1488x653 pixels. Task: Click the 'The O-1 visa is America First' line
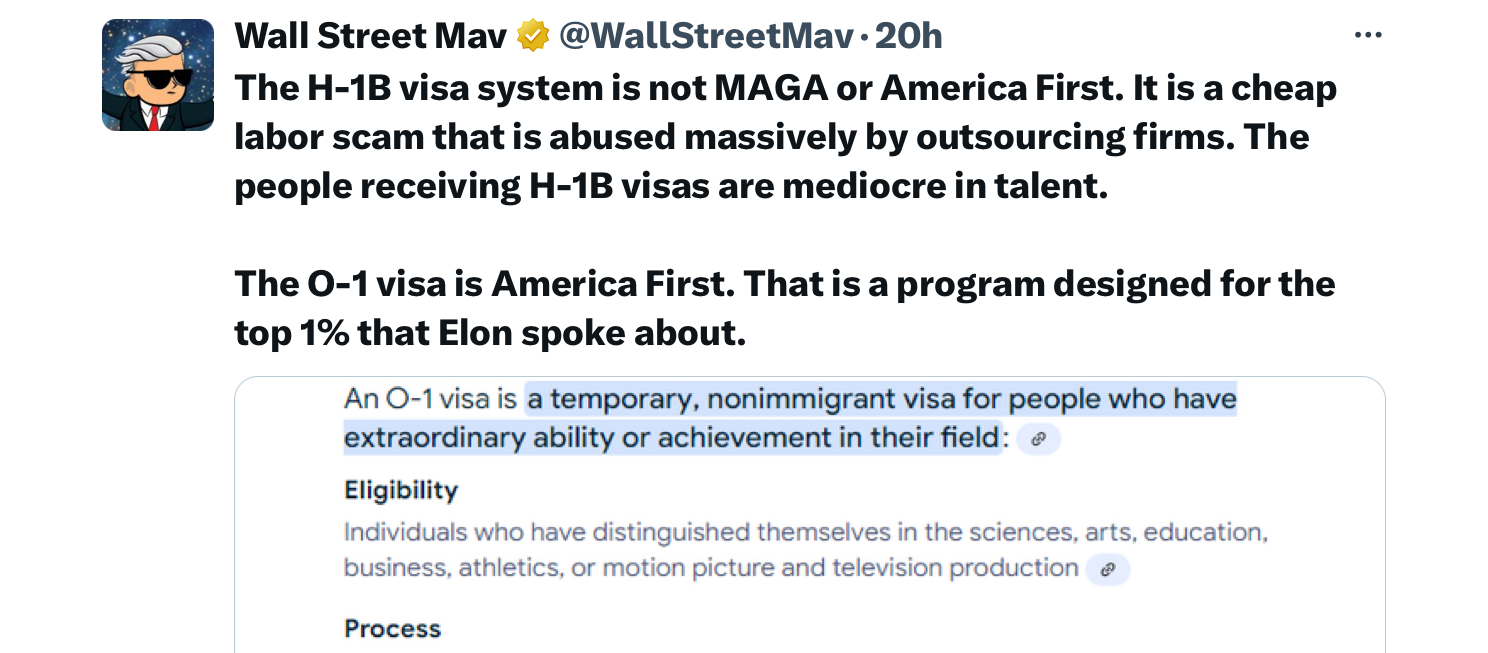click(784, 284)
